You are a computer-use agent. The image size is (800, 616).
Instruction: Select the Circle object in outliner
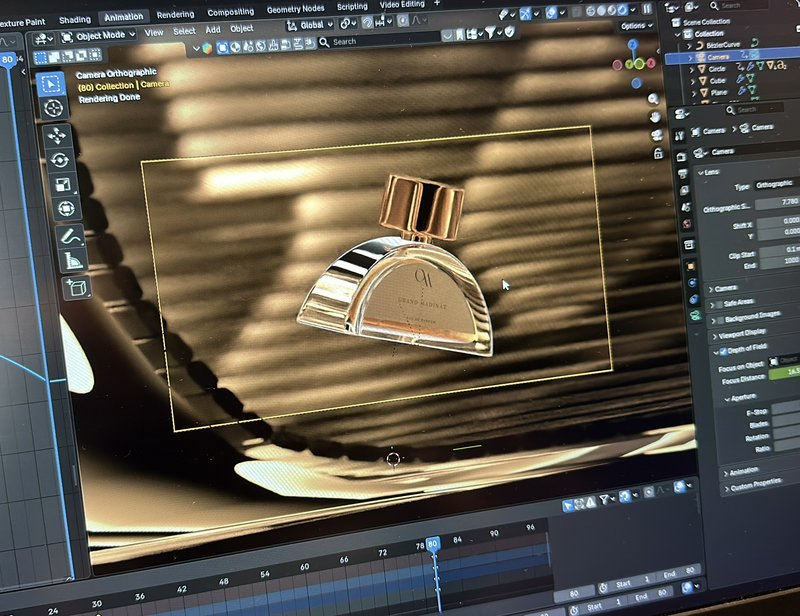click(716, 69)
